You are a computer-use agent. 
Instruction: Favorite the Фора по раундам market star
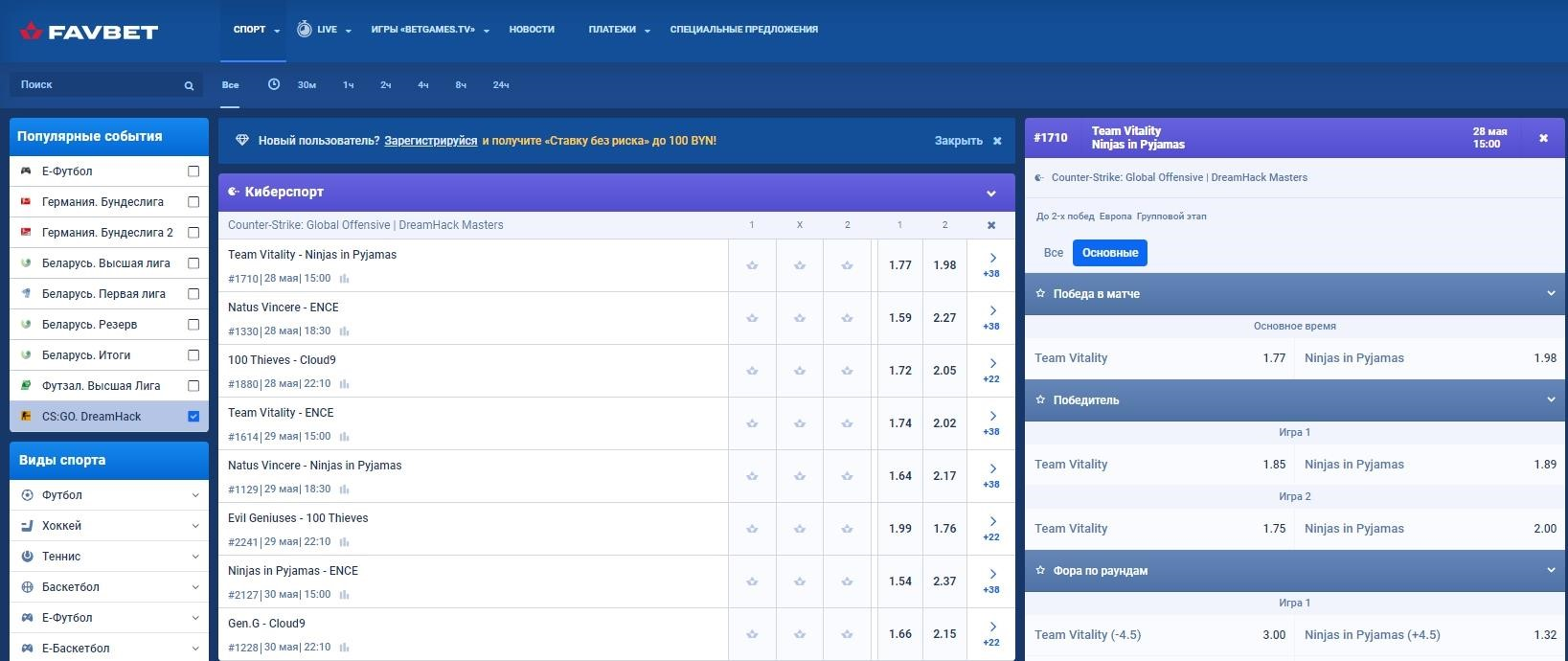click(x=1040, y=571)
